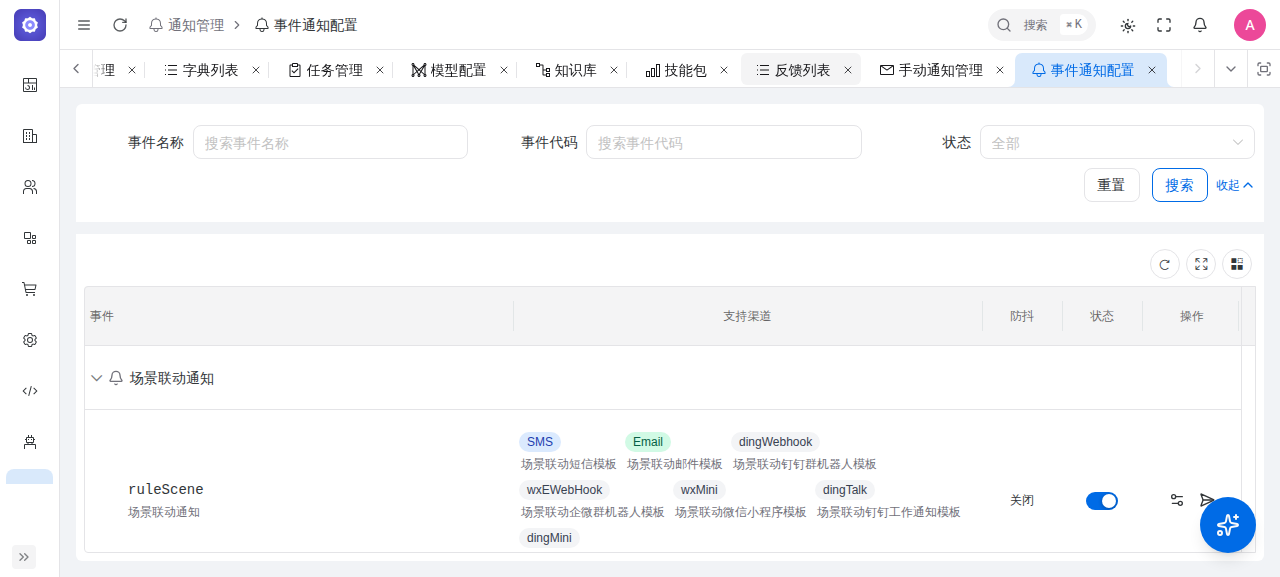Expand the sidebar with the double-arrow button
Screen dimensions: 1280x577
pyautogui.click(x=24, y=557)
